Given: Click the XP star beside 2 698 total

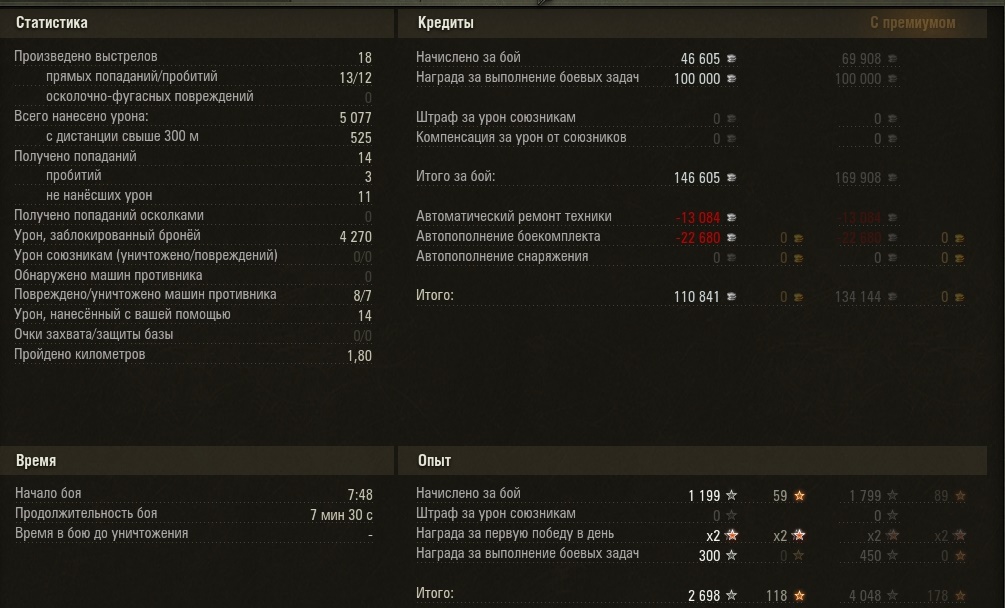Looking at the screenshot, I should [731, 595].
